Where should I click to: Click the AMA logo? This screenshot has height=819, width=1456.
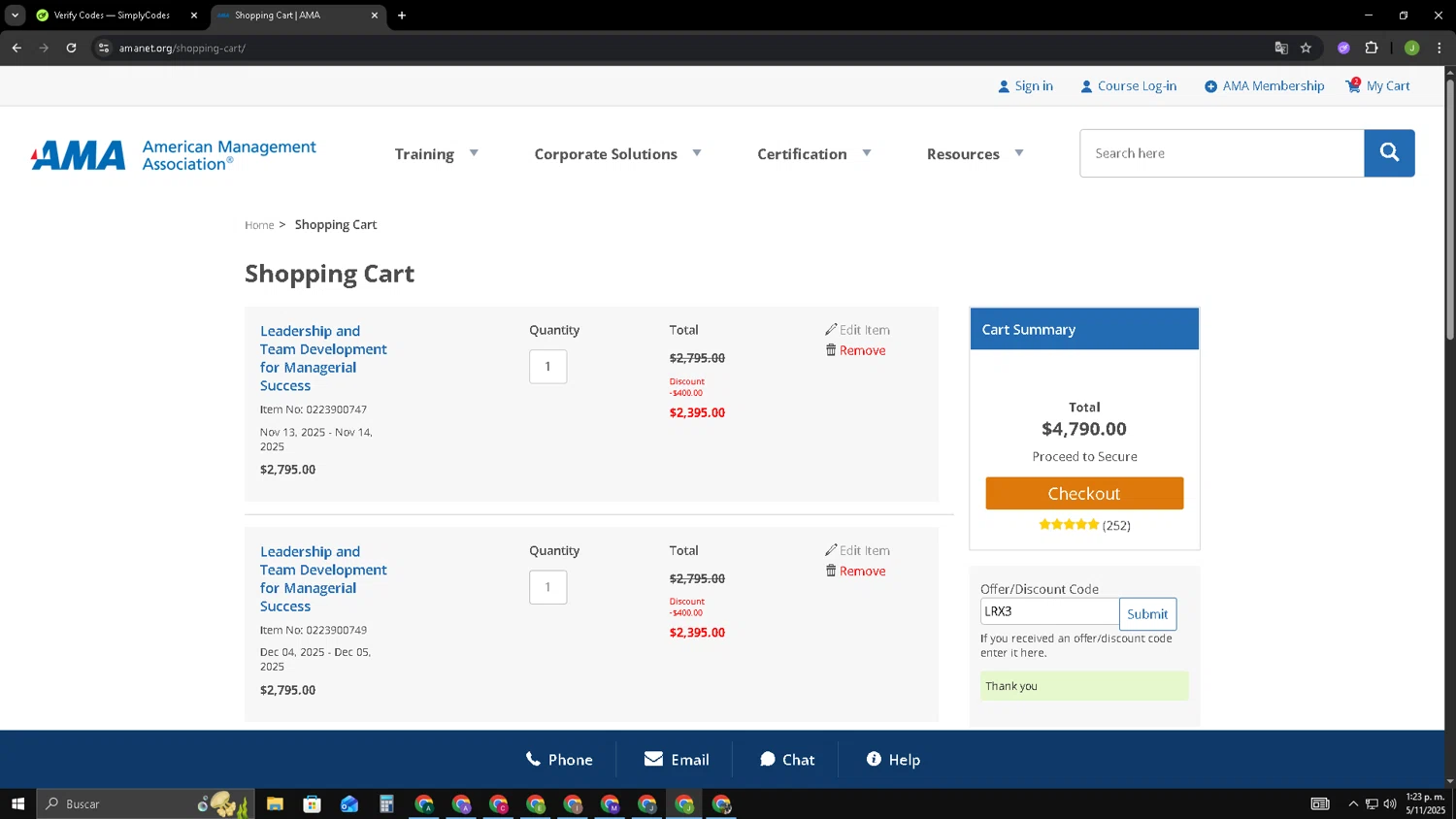tap(174, 154)
